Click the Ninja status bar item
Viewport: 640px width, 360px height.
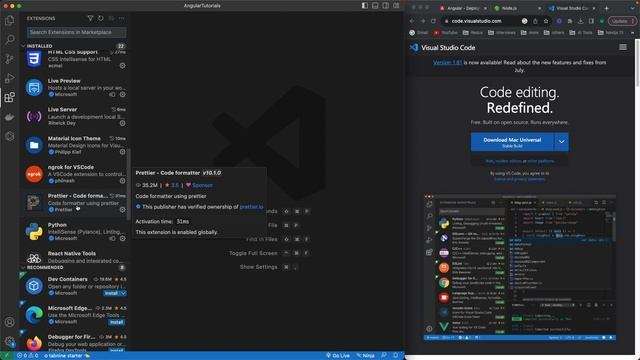365,356
